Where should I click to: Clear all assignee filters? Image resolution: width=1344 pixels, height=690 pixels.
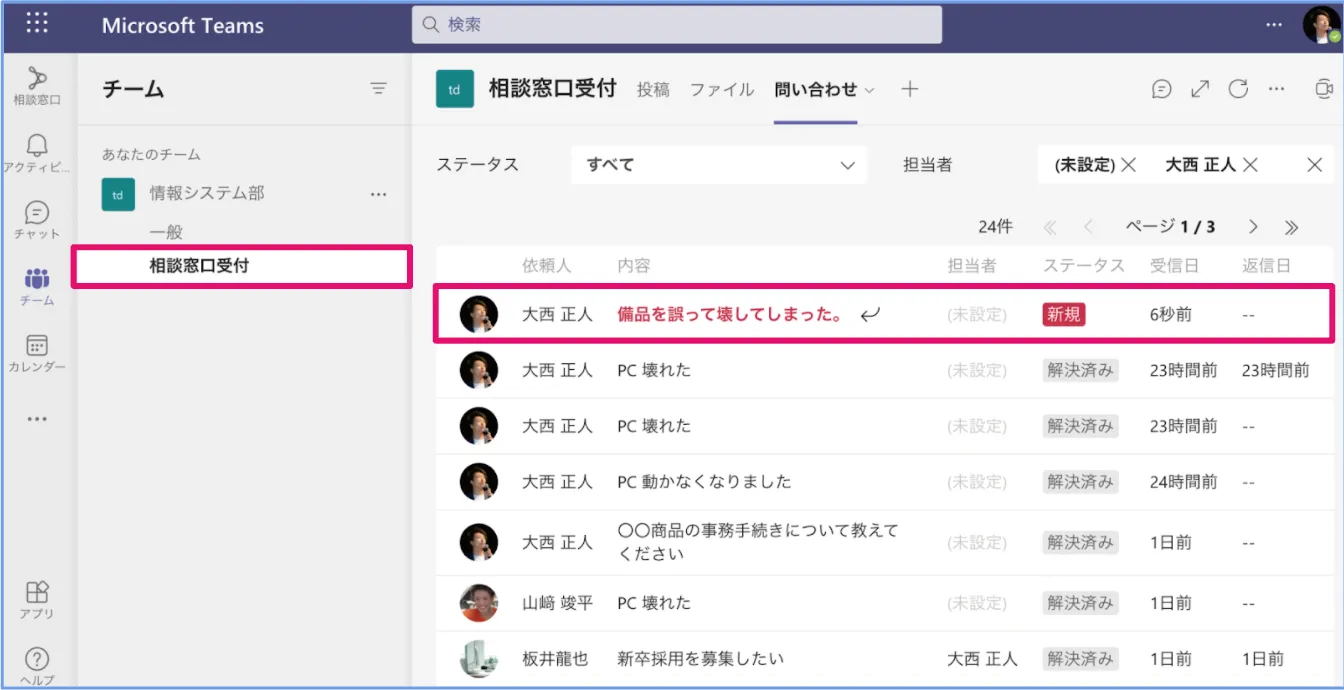(x=1315, y=165)
